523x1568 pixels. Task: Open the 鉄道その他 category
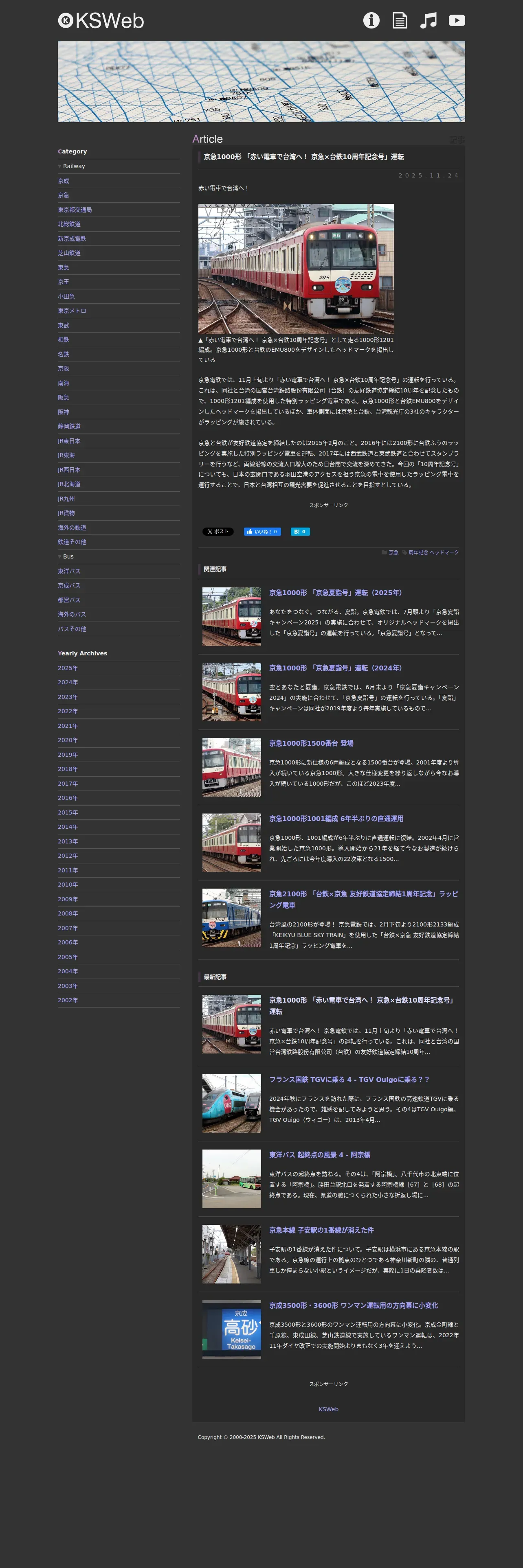tap(72, 542)
